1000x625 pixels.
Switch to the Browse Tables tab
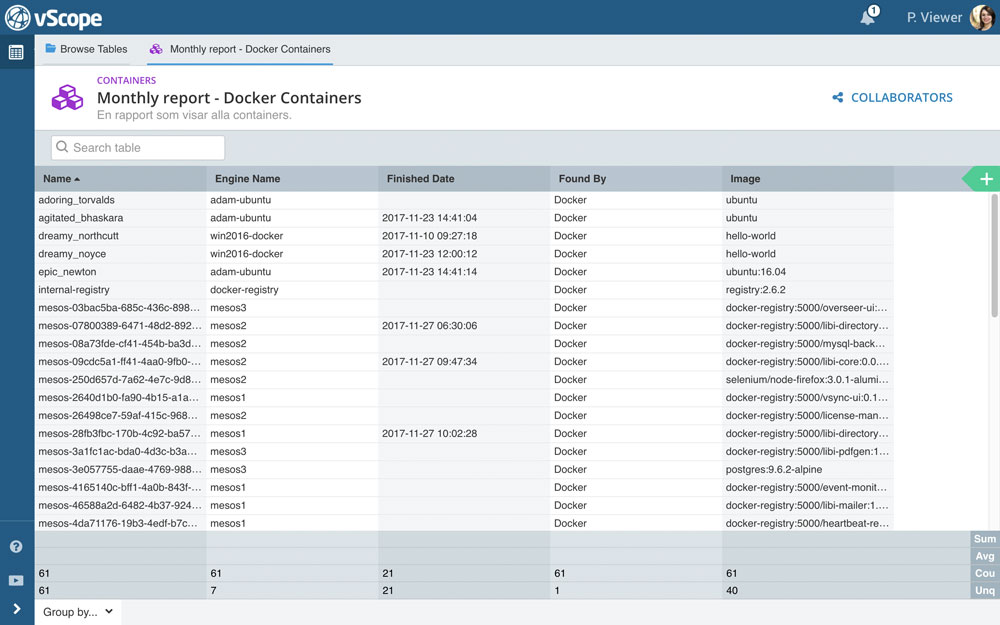click(86, 49)
